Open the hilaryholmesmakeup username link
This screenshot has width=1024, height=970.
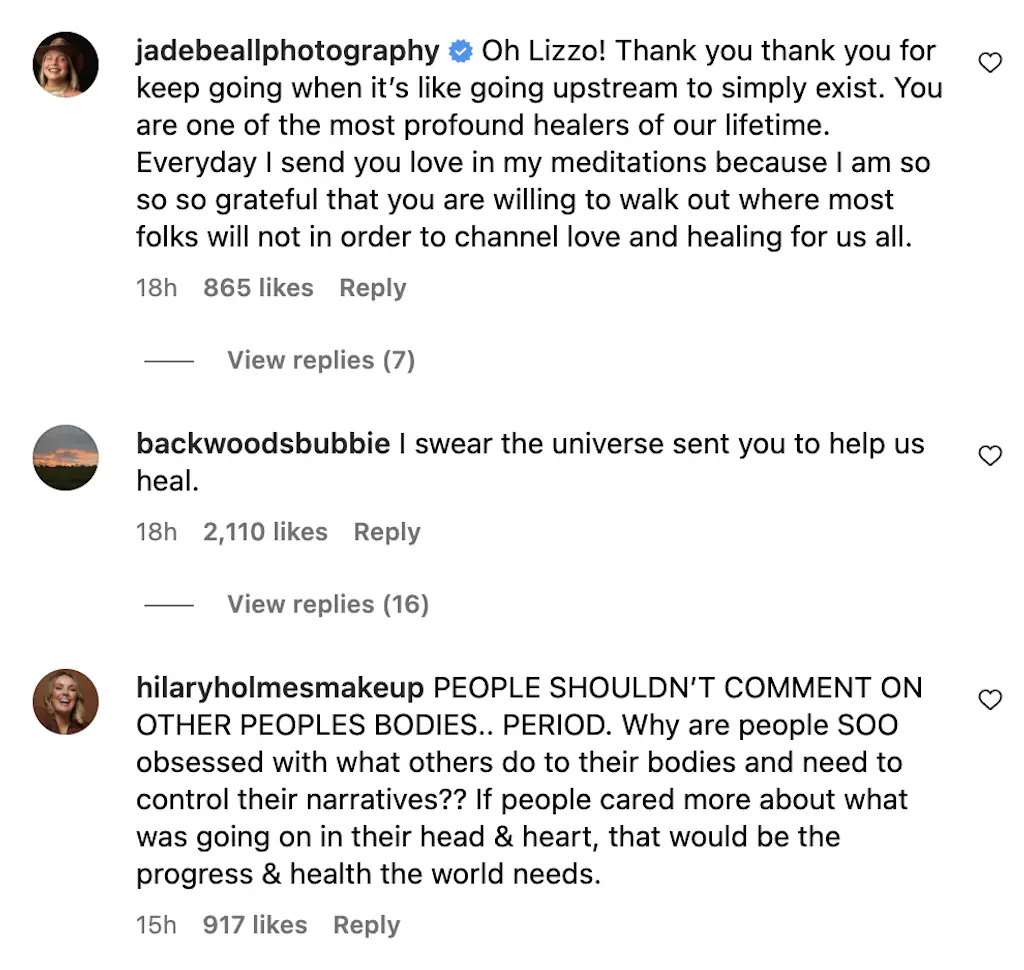280,688
